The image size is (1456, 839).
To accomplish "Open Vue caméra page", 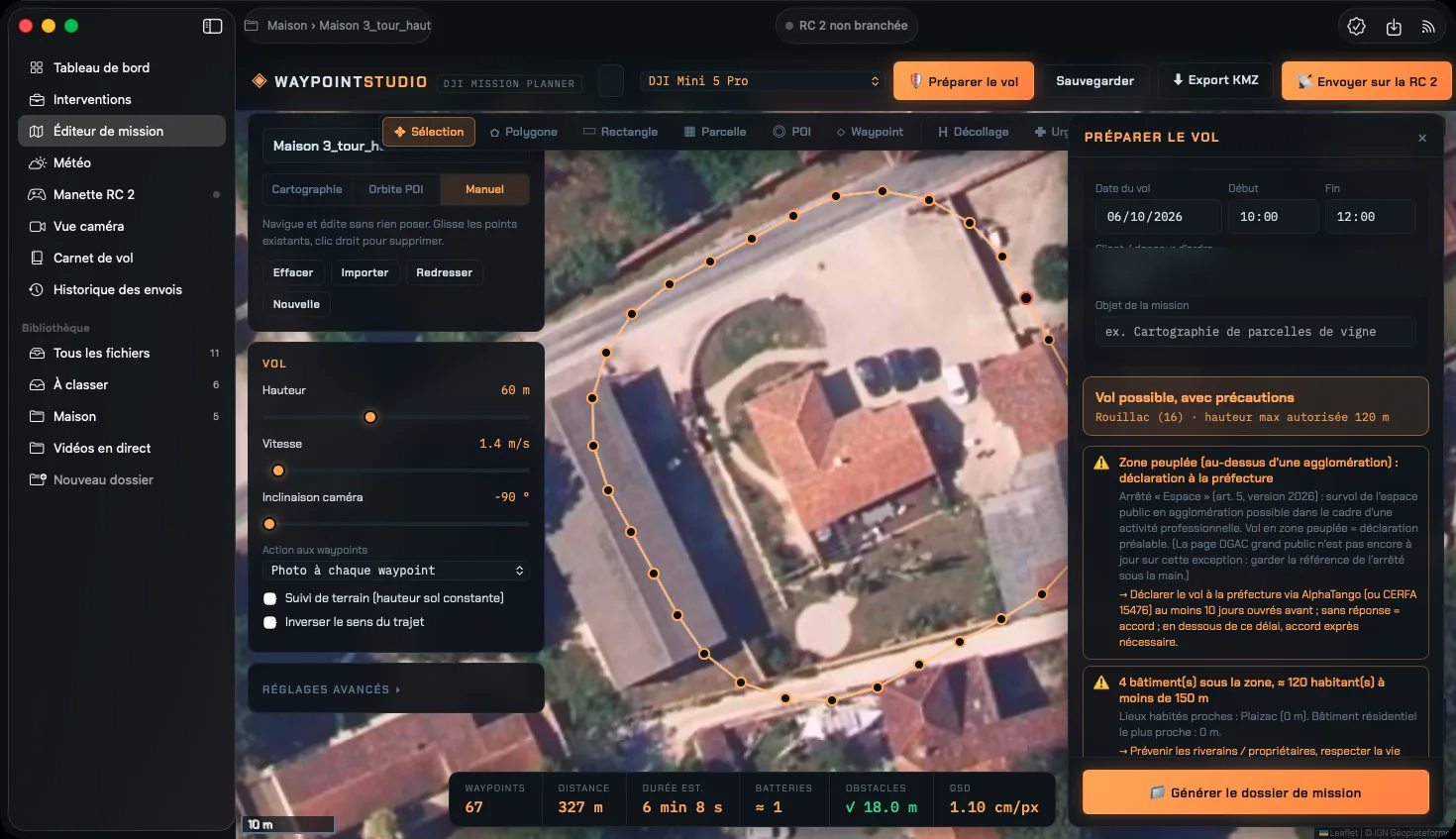I will click(x=122, y=226).
